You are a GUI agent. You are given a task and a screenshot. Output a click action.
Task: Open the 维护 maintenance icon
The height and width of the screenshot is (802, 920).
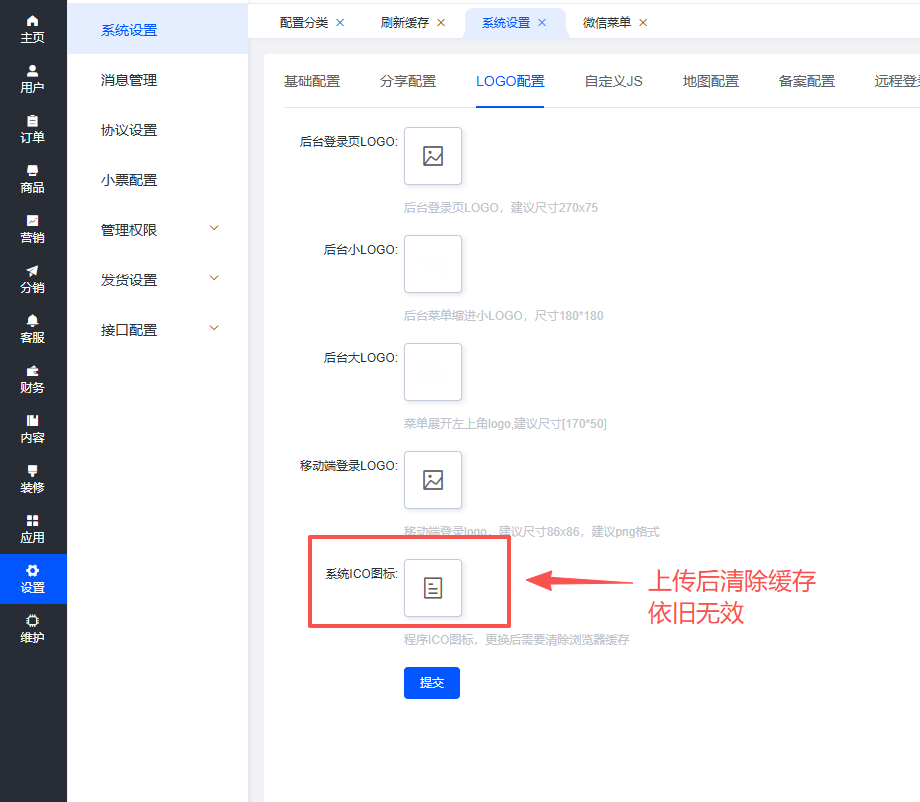pyautogui.click(x=33, y=621)
